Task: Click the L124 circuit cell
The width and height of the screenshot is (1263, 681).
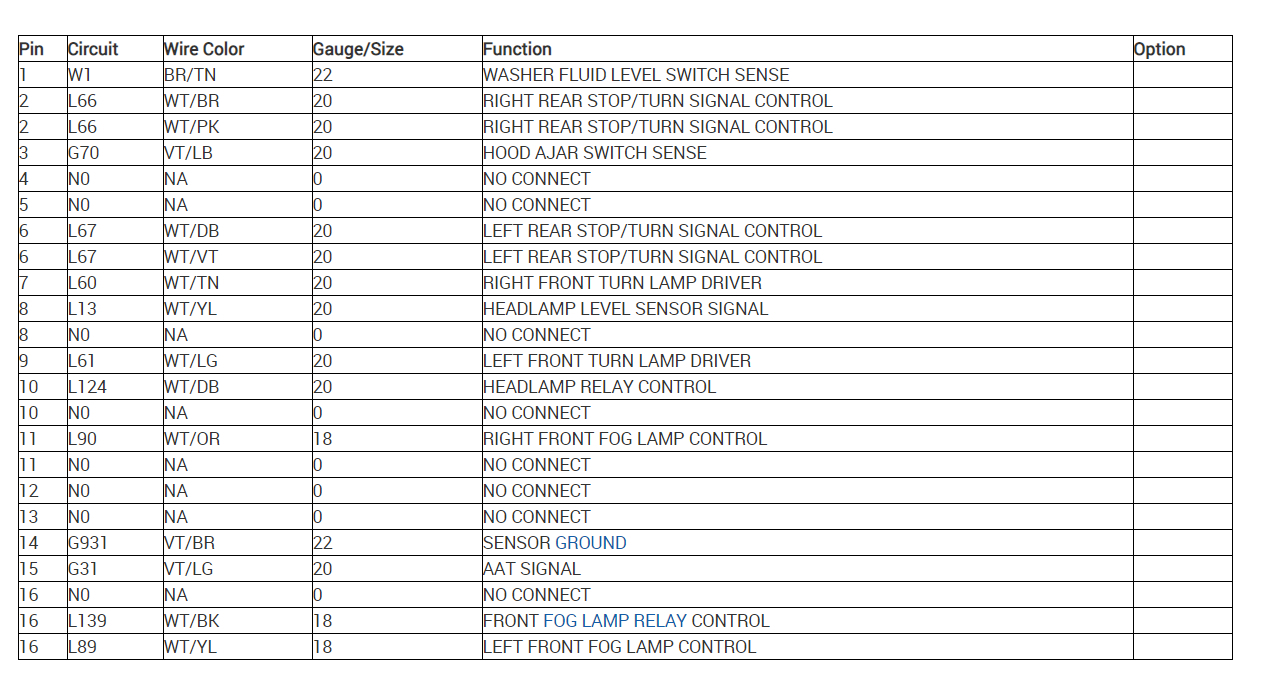Action: tap(88, 387)
